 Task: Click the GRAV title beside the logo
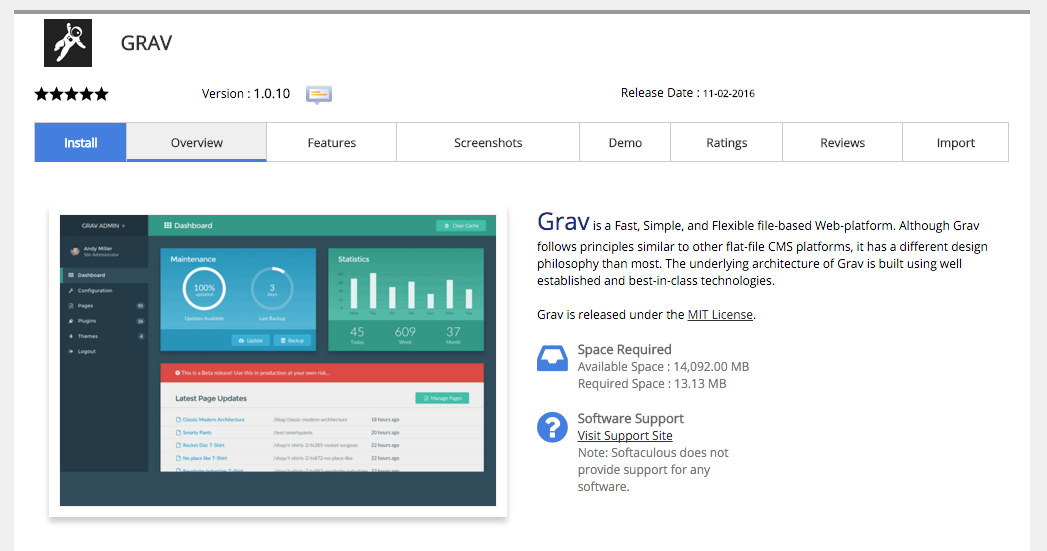click(x=146, y=43)
